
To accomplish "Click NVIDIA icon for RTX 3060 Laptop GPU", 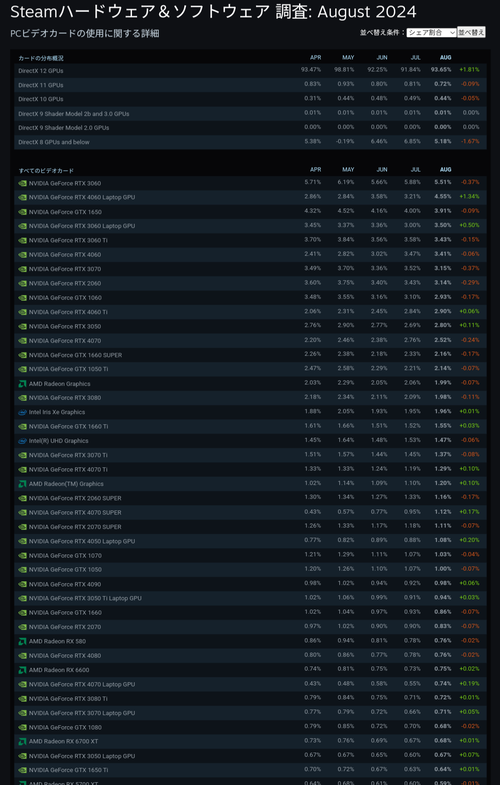I will 23,226.
